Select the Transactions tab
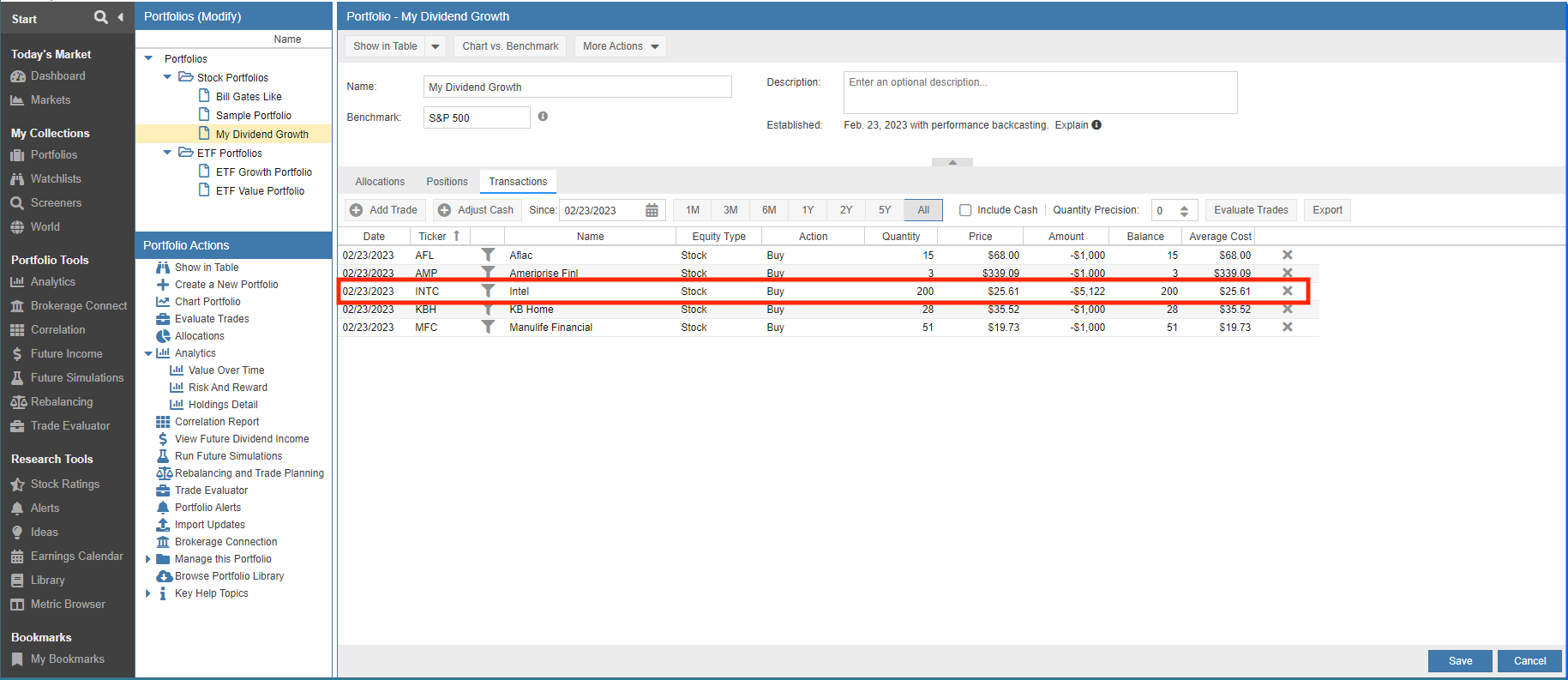Viewport: 1568px width, 680px height. pos(518,182)
